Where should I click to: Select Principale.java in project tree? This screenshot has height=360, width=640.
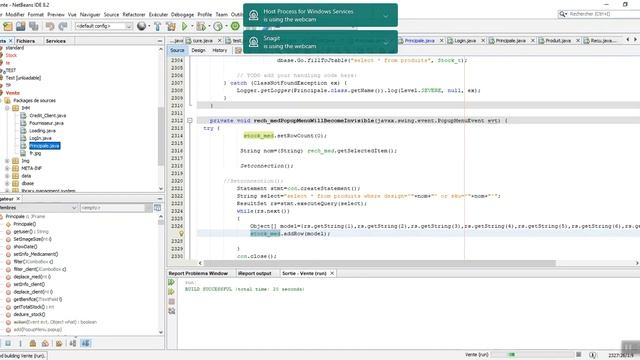click(44, 146)
